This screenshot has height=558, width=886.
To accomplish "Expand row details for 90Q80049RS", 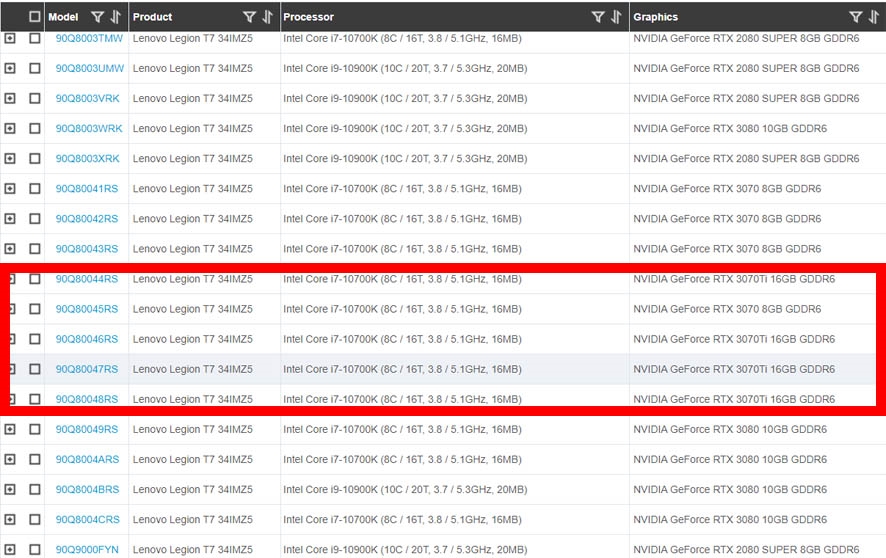I will [x=10, y=429].
